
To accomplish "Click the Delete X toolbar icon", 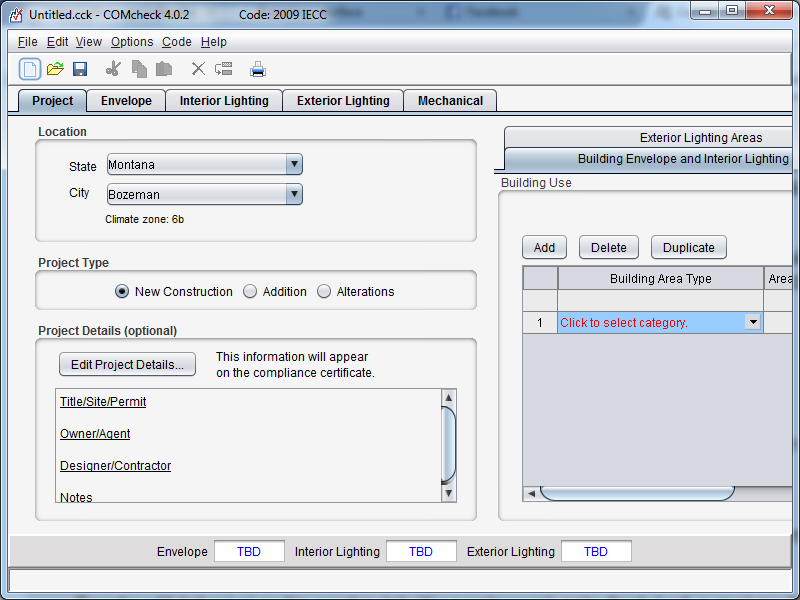I will click(197, 68).
